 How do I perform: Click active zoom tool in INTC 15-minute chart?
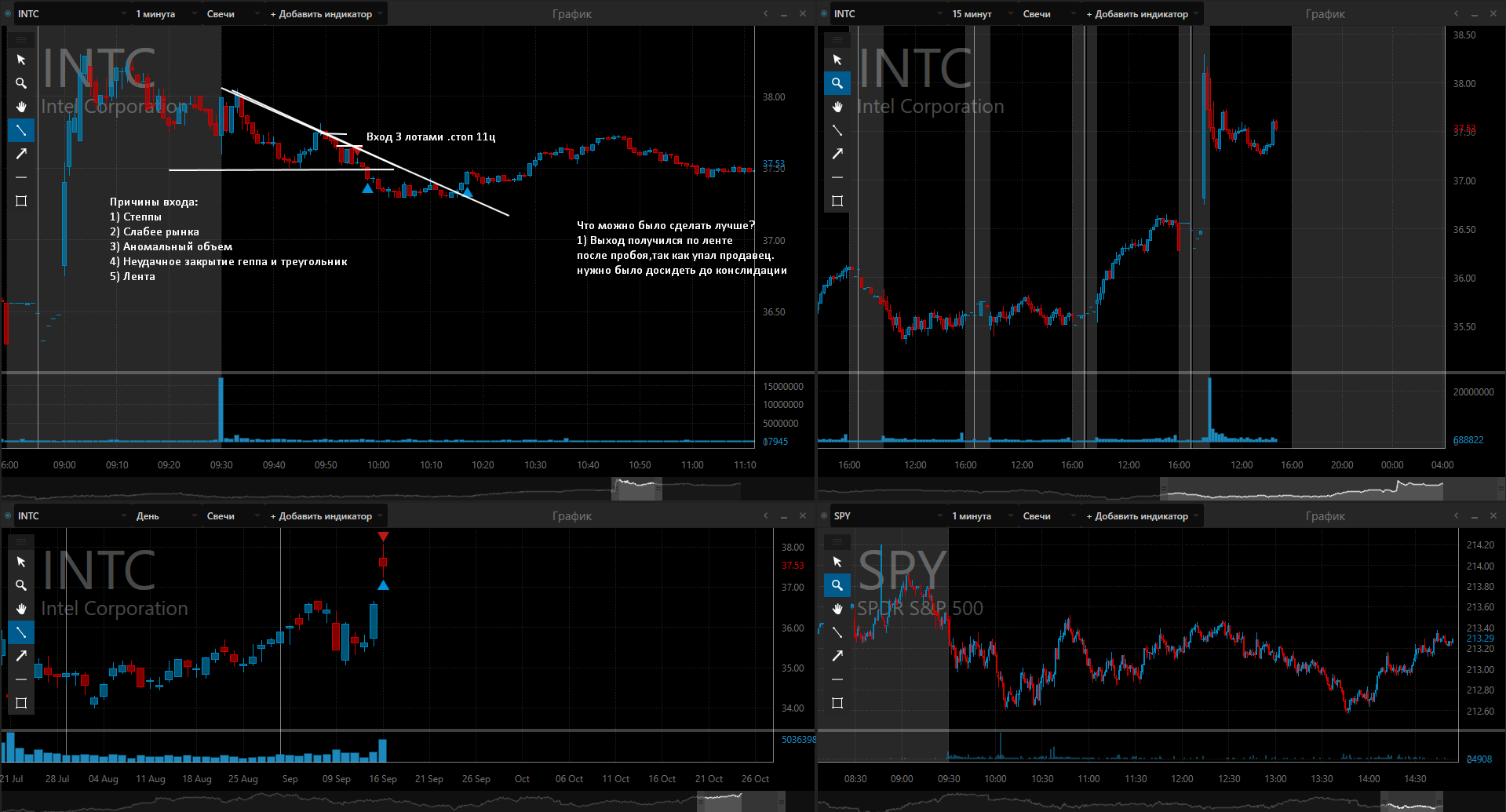(837, 83)
